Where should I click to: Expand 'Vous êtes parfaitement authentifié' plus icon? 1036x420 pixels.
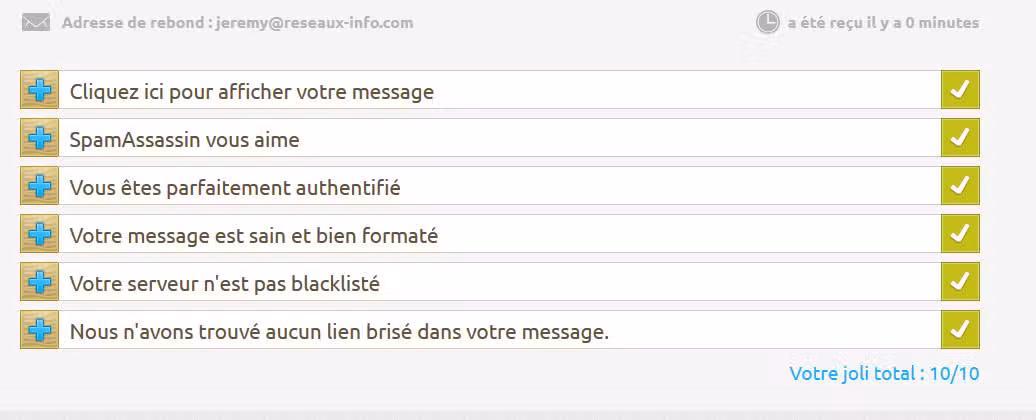40,186
